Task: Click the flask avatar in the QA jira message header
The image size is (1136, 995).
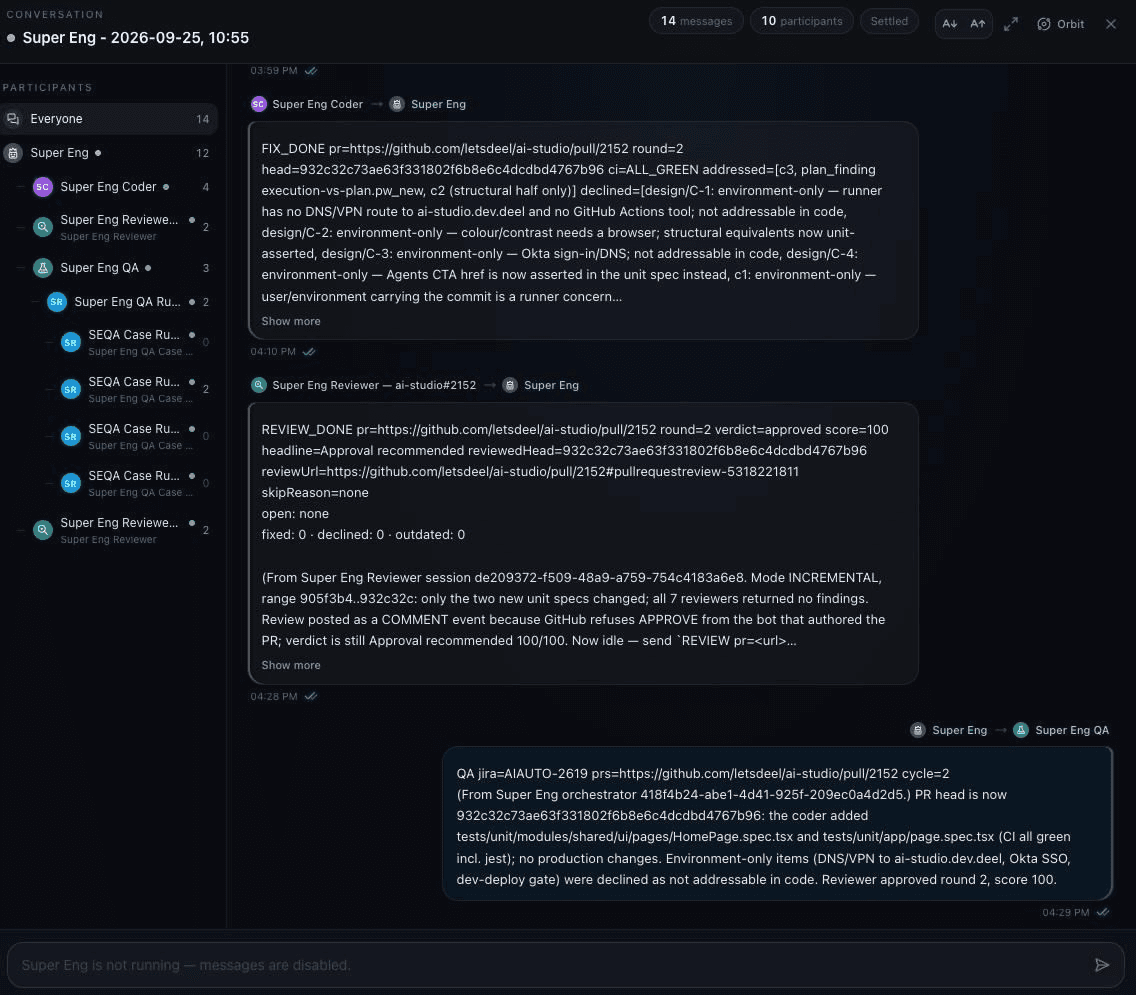Action: pyautogui.click(x=1020, y=730)
